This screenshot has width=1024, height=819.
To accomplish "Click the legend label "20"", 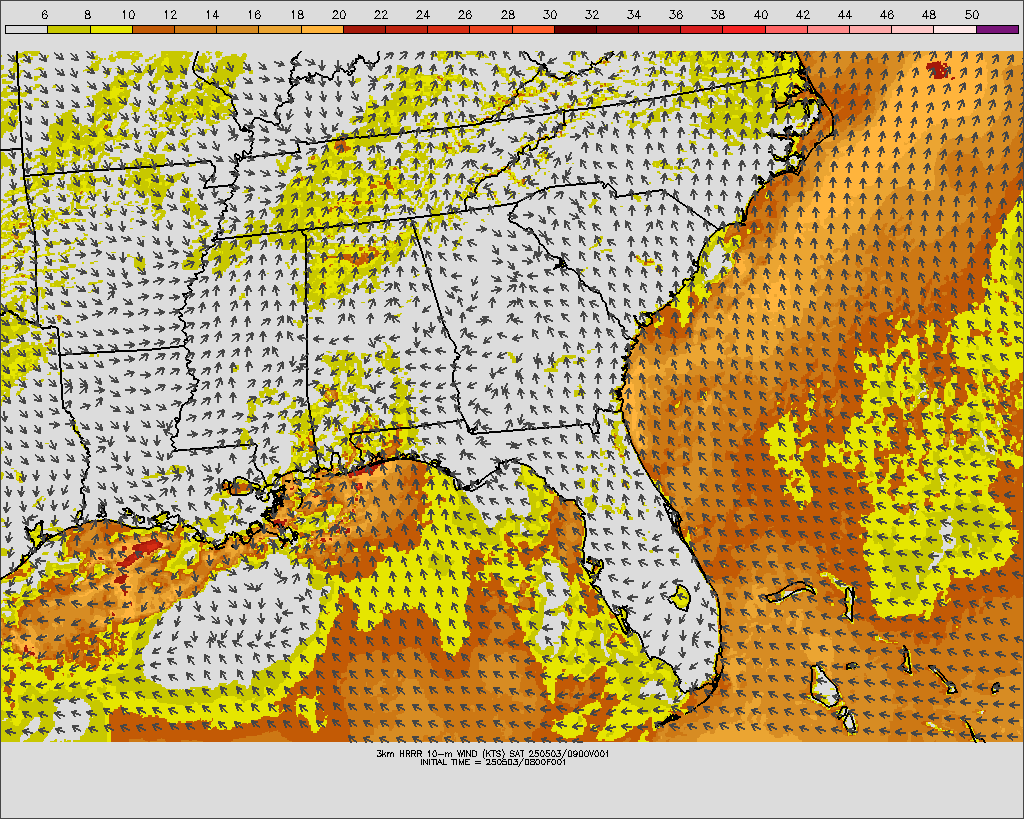I will click(x=338, y=14).
